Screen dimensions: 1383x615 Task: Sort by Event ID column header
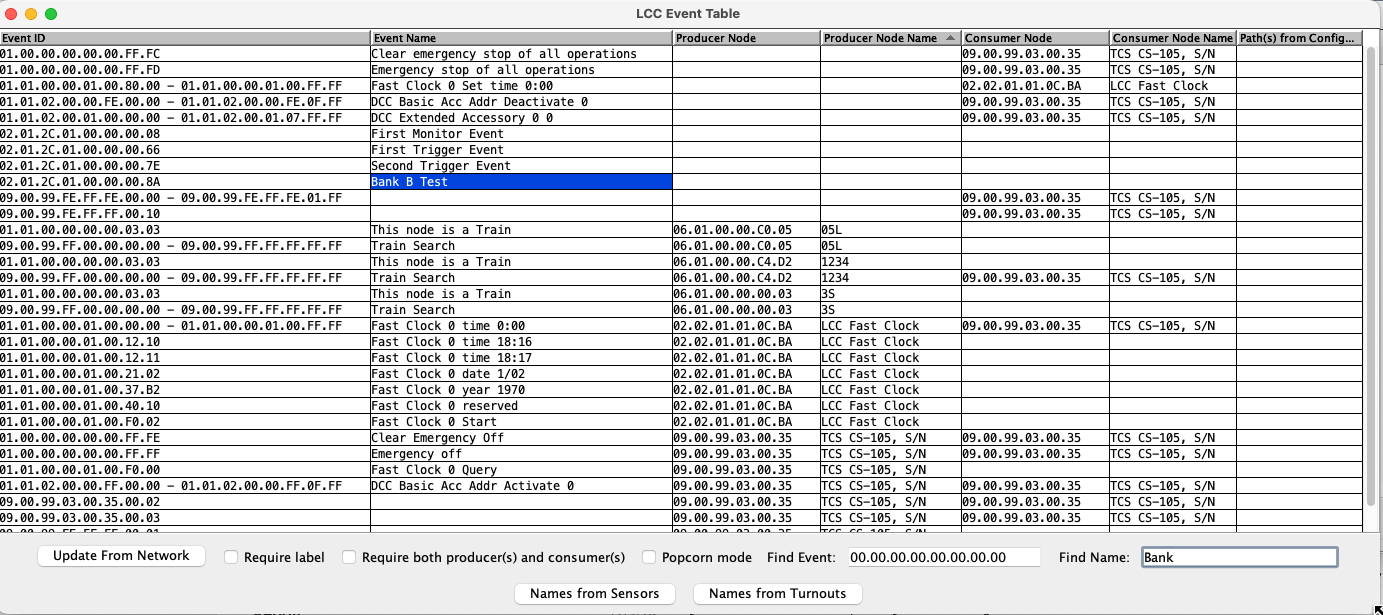(185, 38)
